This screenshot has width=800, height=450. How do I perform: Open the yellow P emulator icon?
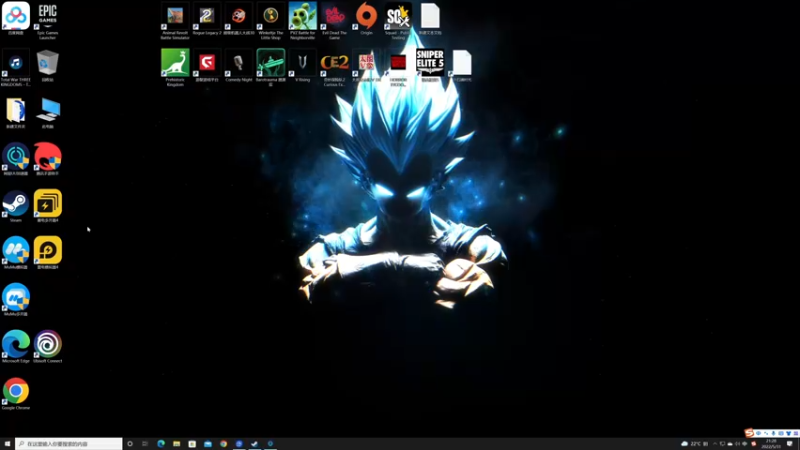tap(47, 253)
